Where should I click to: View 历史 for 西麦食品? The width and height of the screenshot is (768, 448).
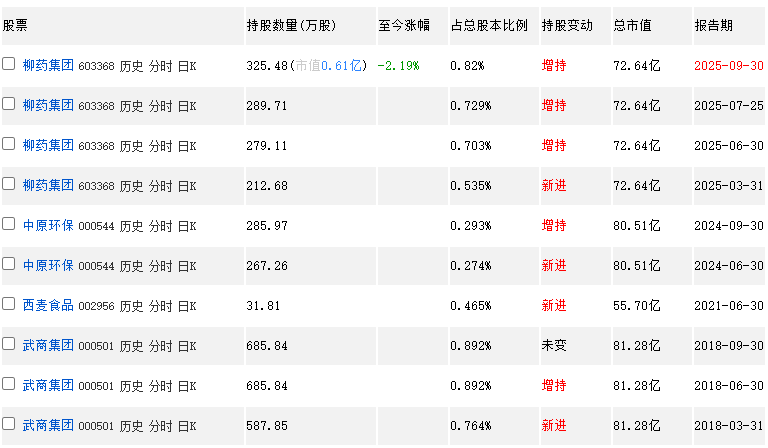pyautogui.click(x=131, y=306)
